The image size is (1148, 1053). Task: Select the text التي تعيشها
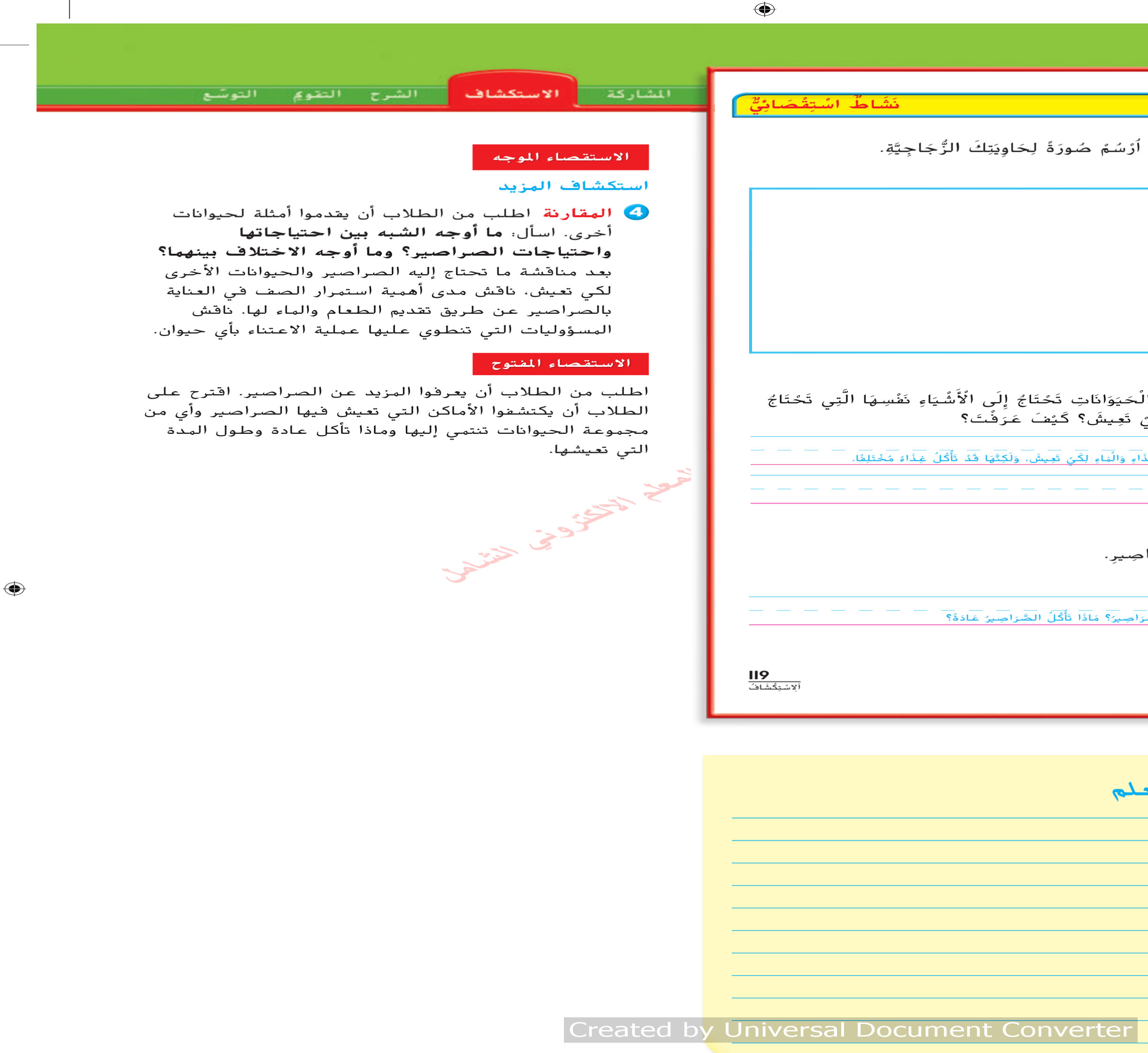click(x=599, y=450)
